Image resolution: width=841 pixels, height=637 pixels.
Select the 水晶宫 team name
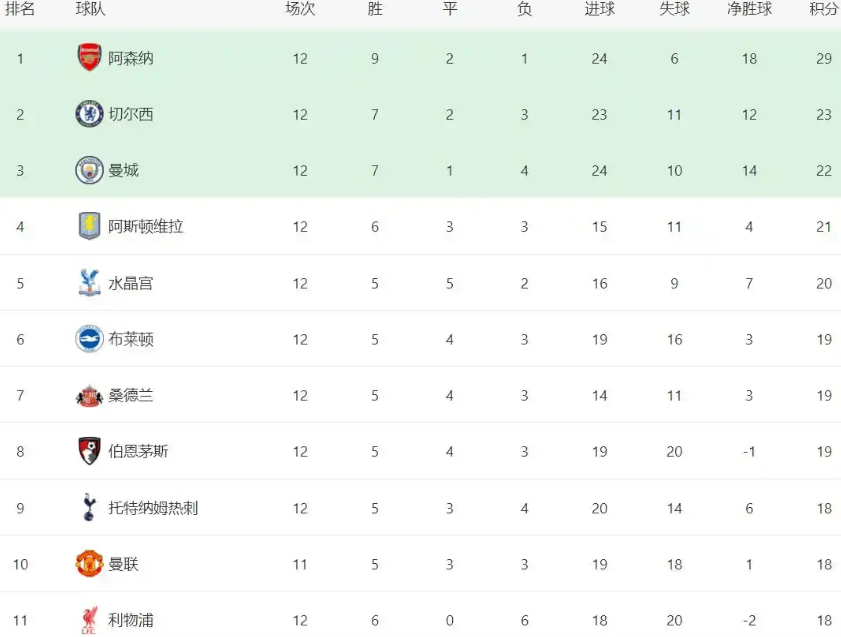pos(131,283)
